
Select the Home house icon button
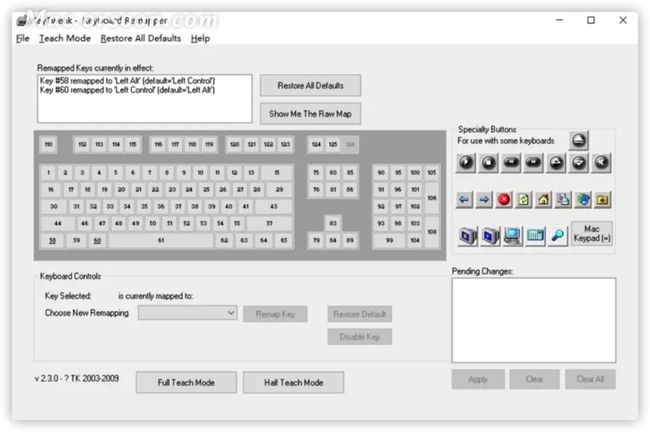pos(543,200)
